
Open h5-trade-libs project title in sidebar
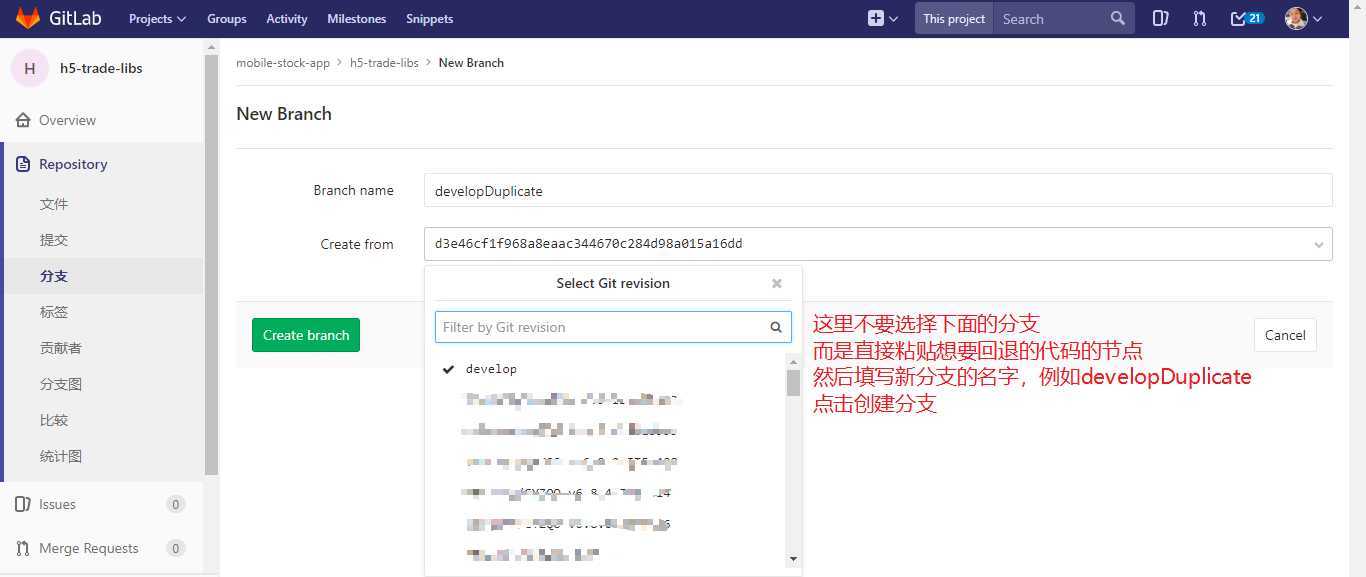[x=101, y=68]
